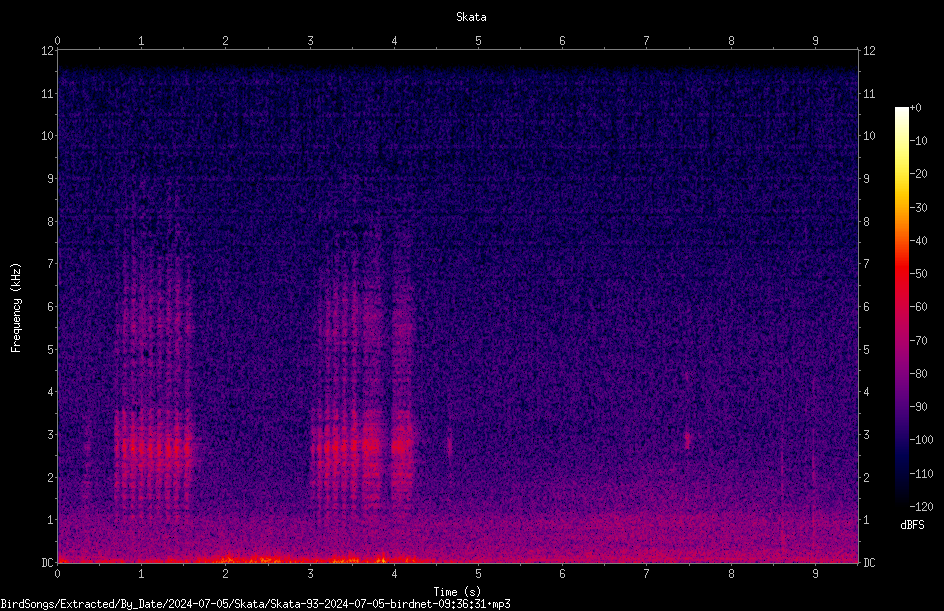The height and width of the screenshot is (611, 944).
Task: Click '8' on the bottom time axis
Action: [731, 574]
